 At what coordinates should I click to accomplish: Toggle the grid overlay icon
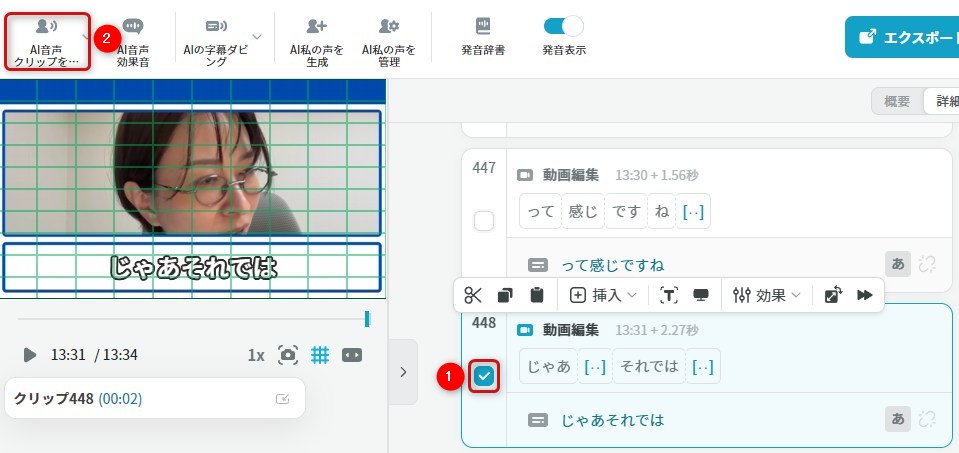tap(320, 355)
